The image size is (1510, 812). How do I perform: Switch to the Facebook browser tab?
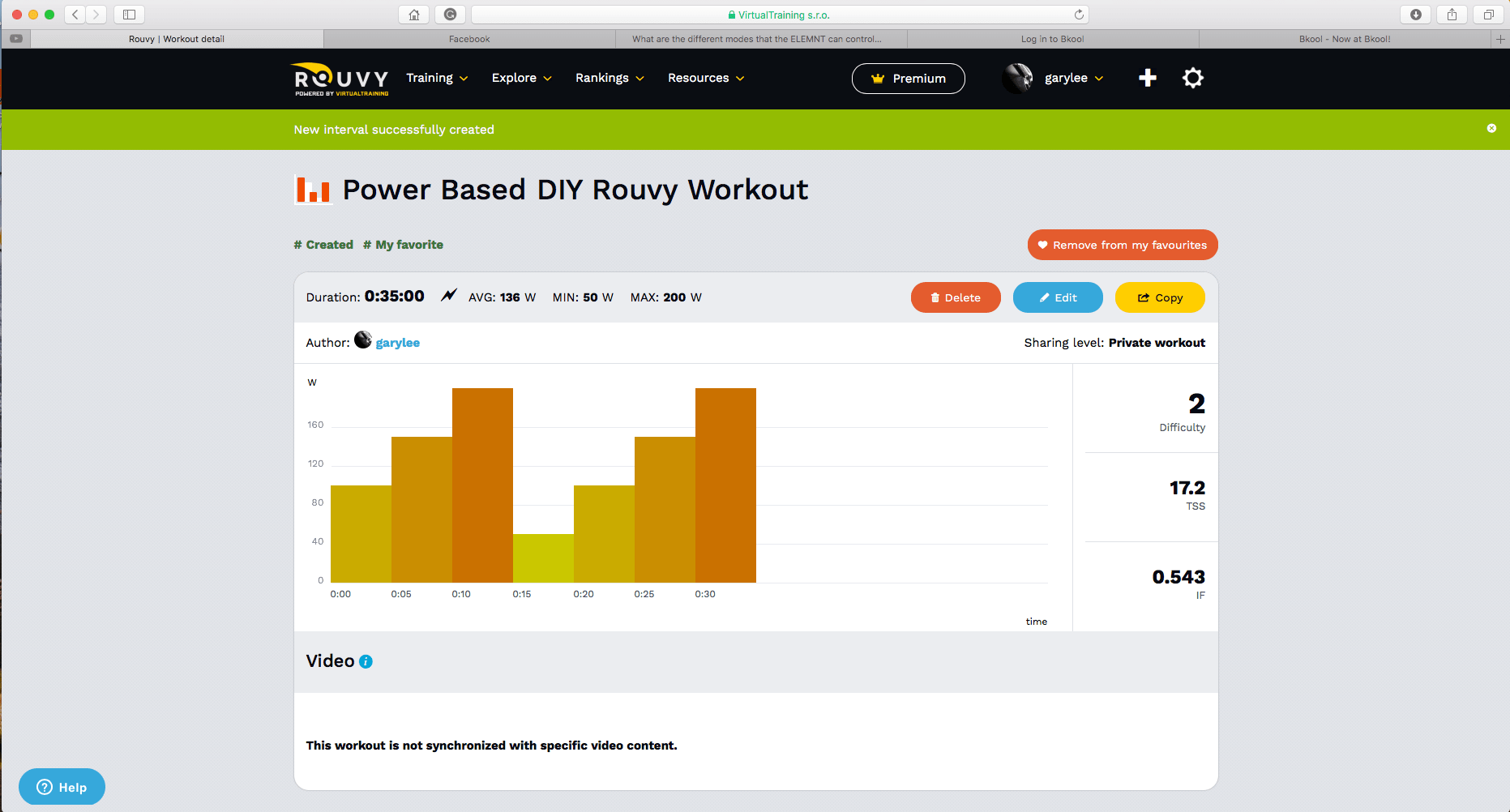(468, 38)
